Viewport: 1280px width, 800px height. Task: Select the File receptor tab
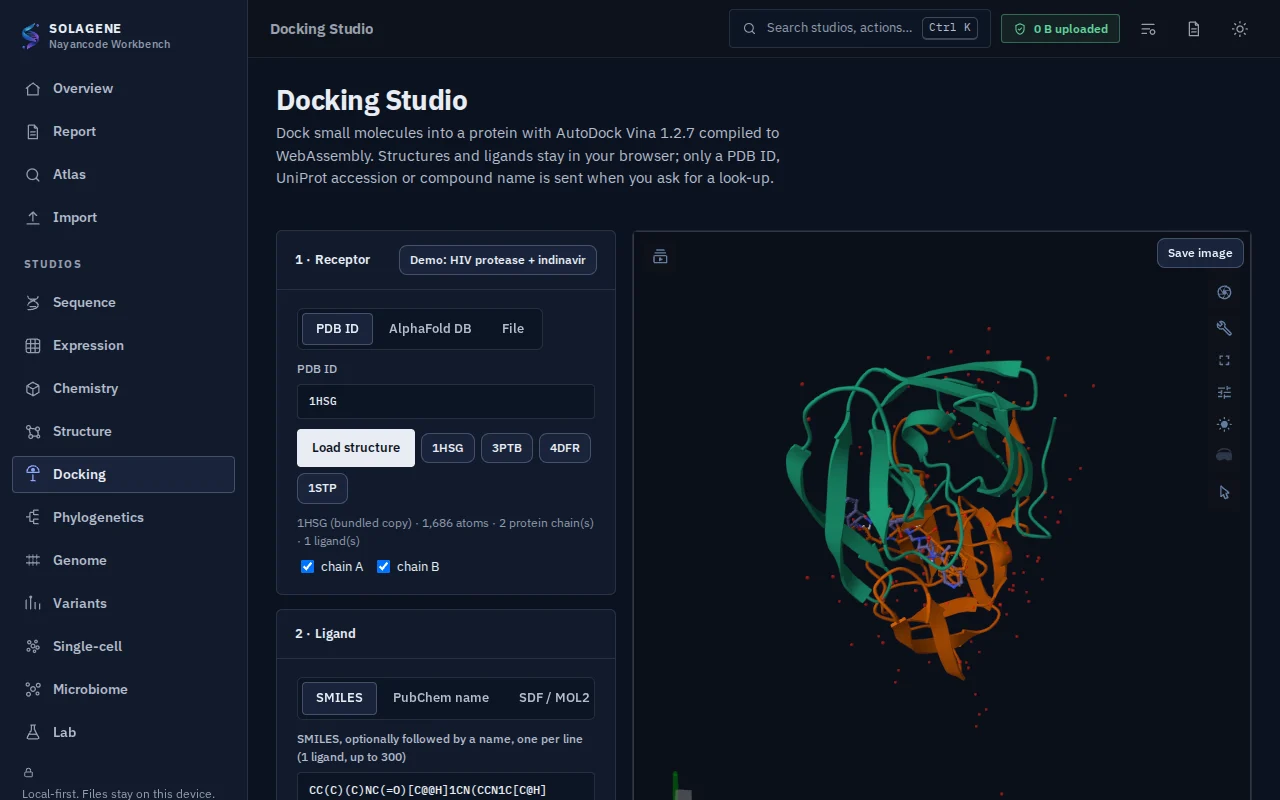pos(513,329)
